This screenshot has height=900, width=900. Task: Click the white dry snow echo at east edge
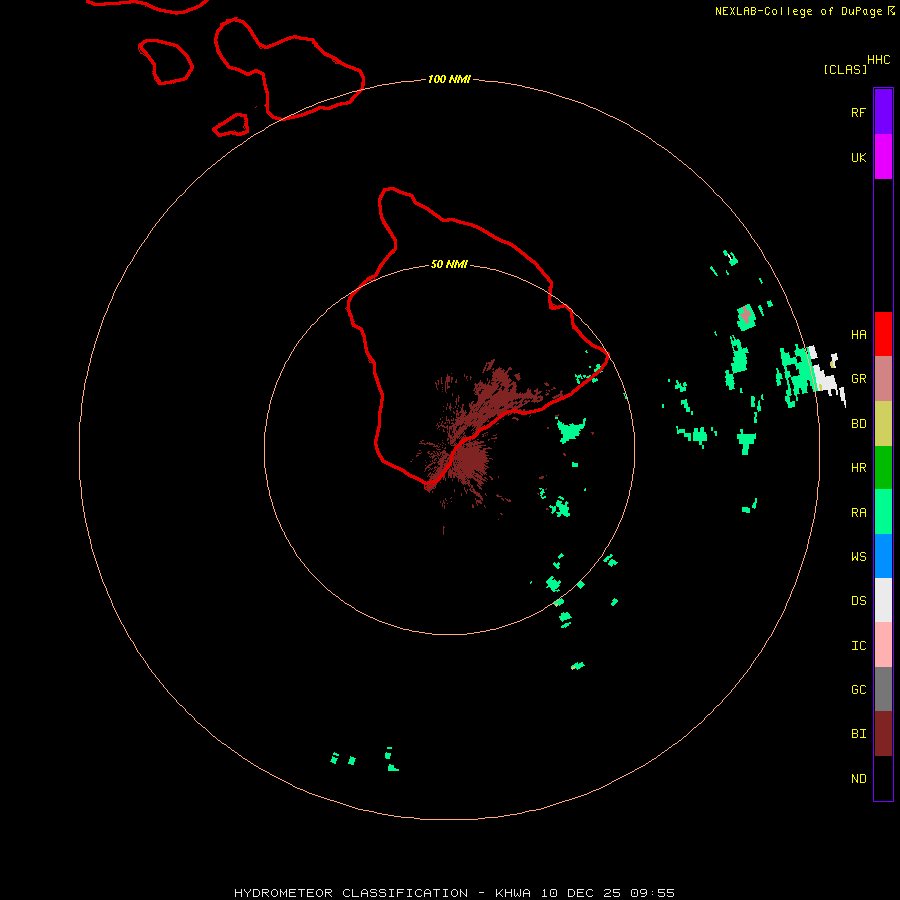click(827, 379)
